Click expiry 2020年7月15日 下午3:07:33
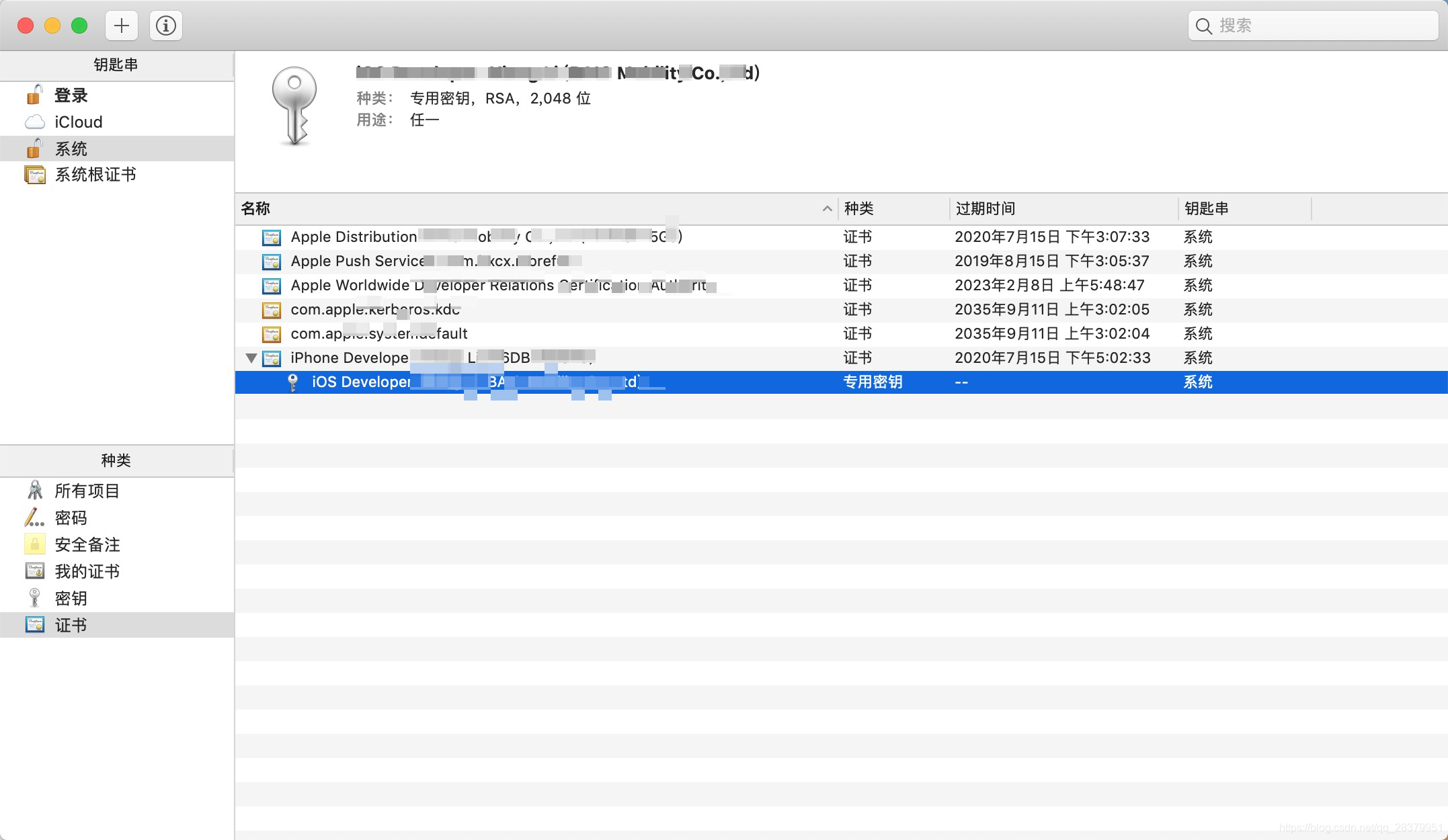This screenshot has height=840, width=1448. (1052, 237)
